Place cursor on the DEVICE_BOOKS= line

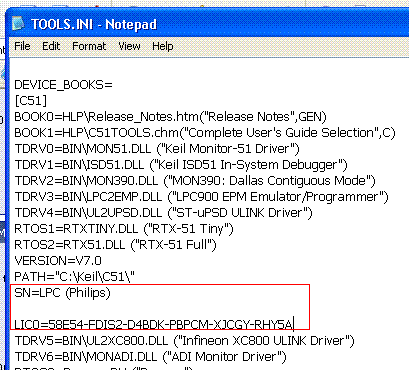[x=63, y=85]
